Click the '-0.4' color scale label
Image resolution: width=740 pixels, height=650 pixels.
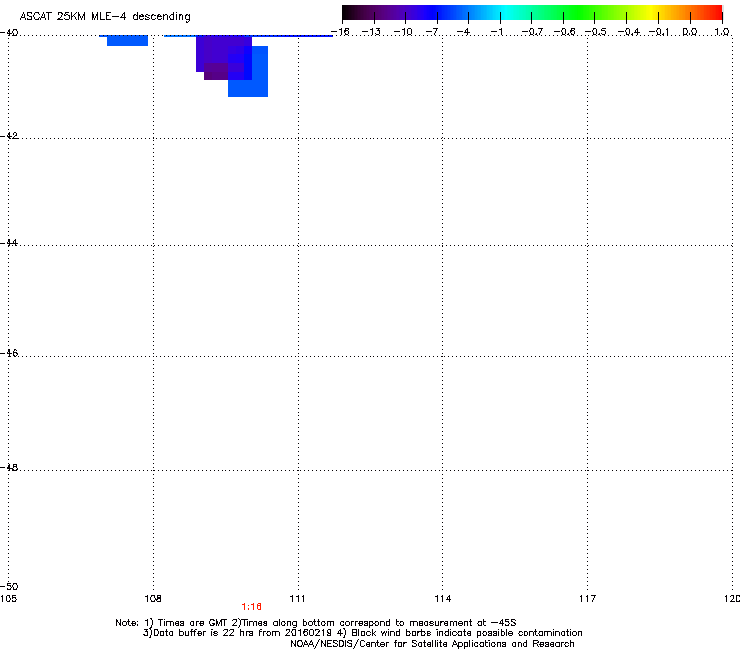pos(629,32)
